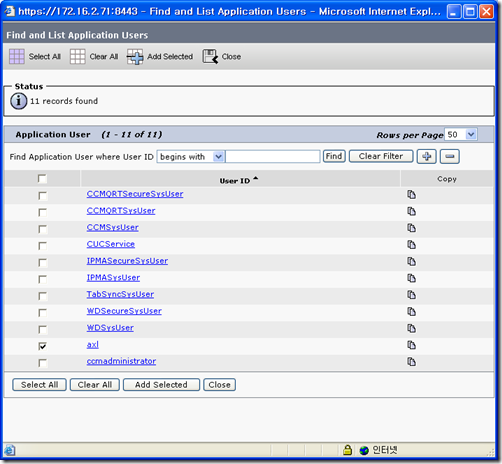Click the bottom Add Selected button

coord(161,385)
